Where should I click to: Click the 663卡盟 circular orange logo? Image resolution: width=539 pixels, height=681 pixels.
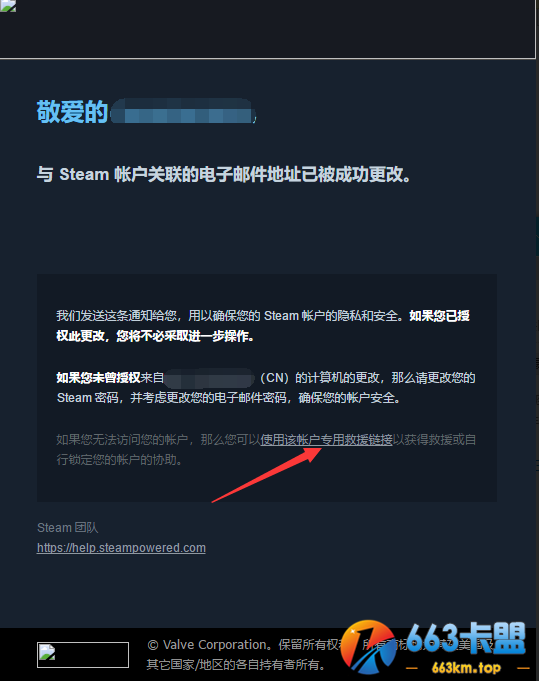click(368, 646)
